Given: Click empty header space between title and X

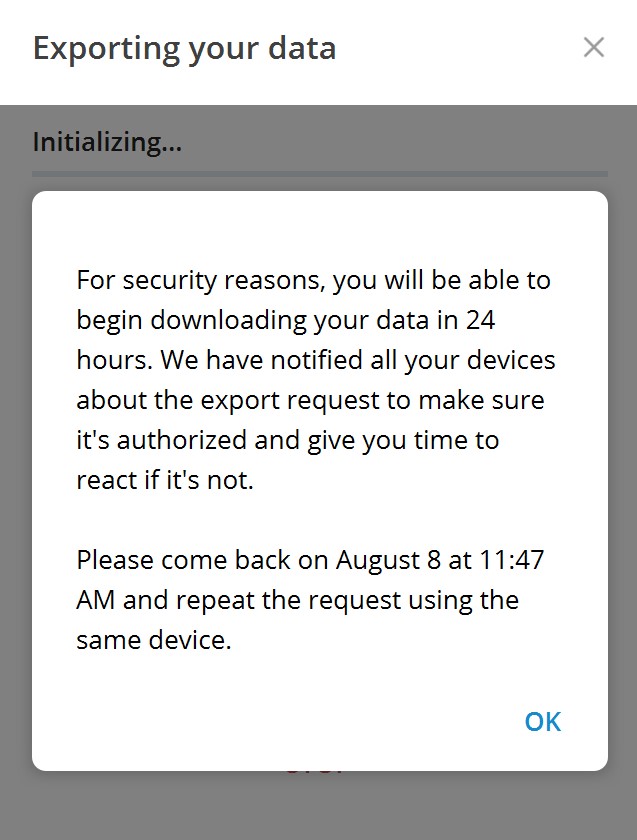Looking at the screenshot, I should [x=460, y=48].
